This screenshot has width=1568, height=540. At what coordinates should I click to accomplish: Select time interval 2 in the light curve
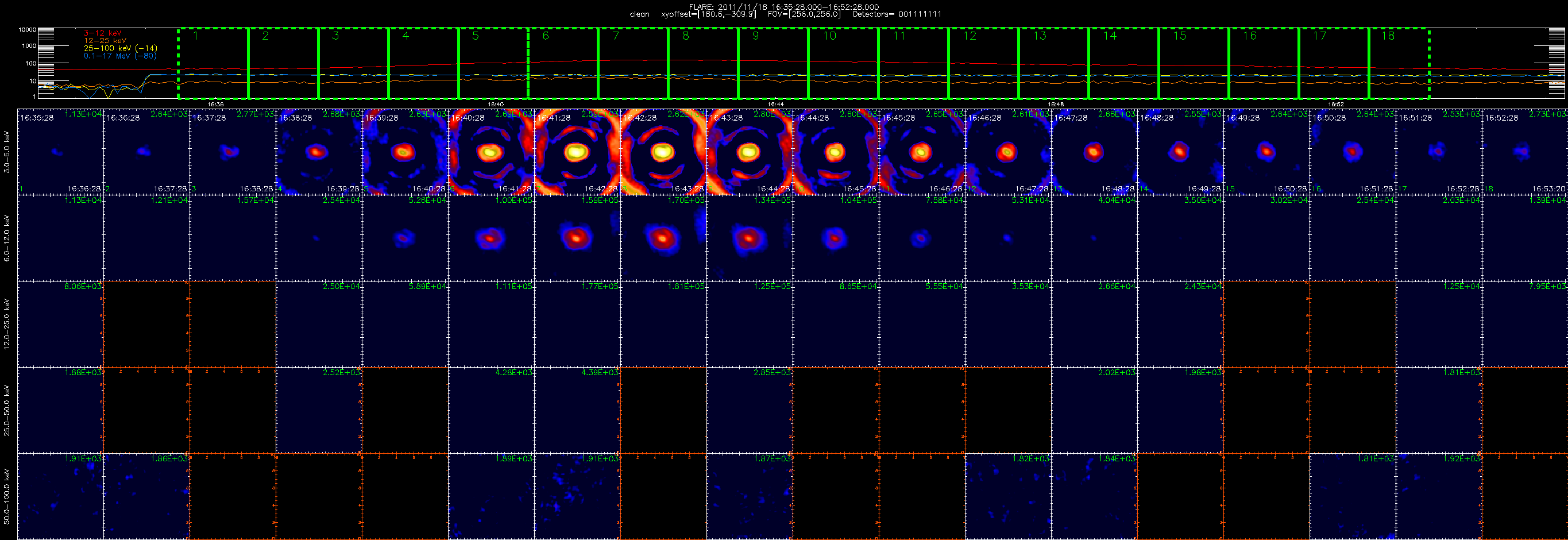pos(283,63)
